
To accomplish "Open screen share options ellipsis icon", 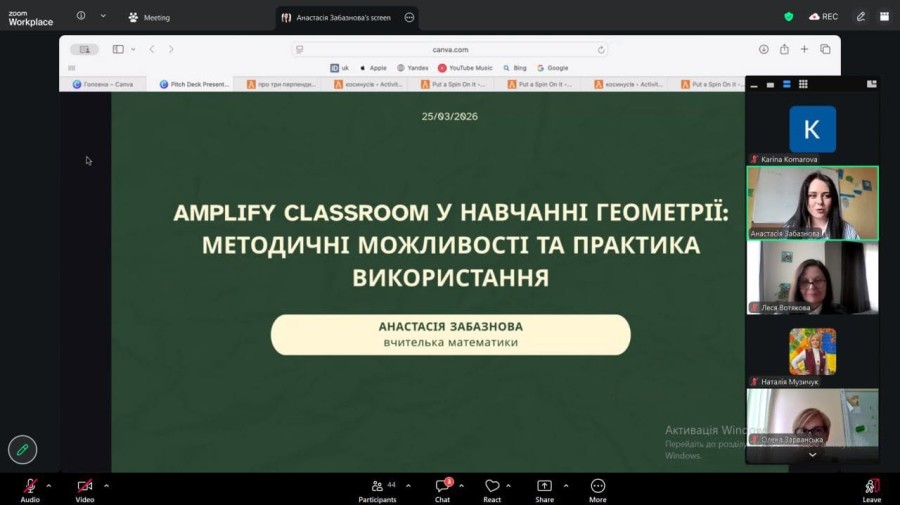I will (409, 18).
